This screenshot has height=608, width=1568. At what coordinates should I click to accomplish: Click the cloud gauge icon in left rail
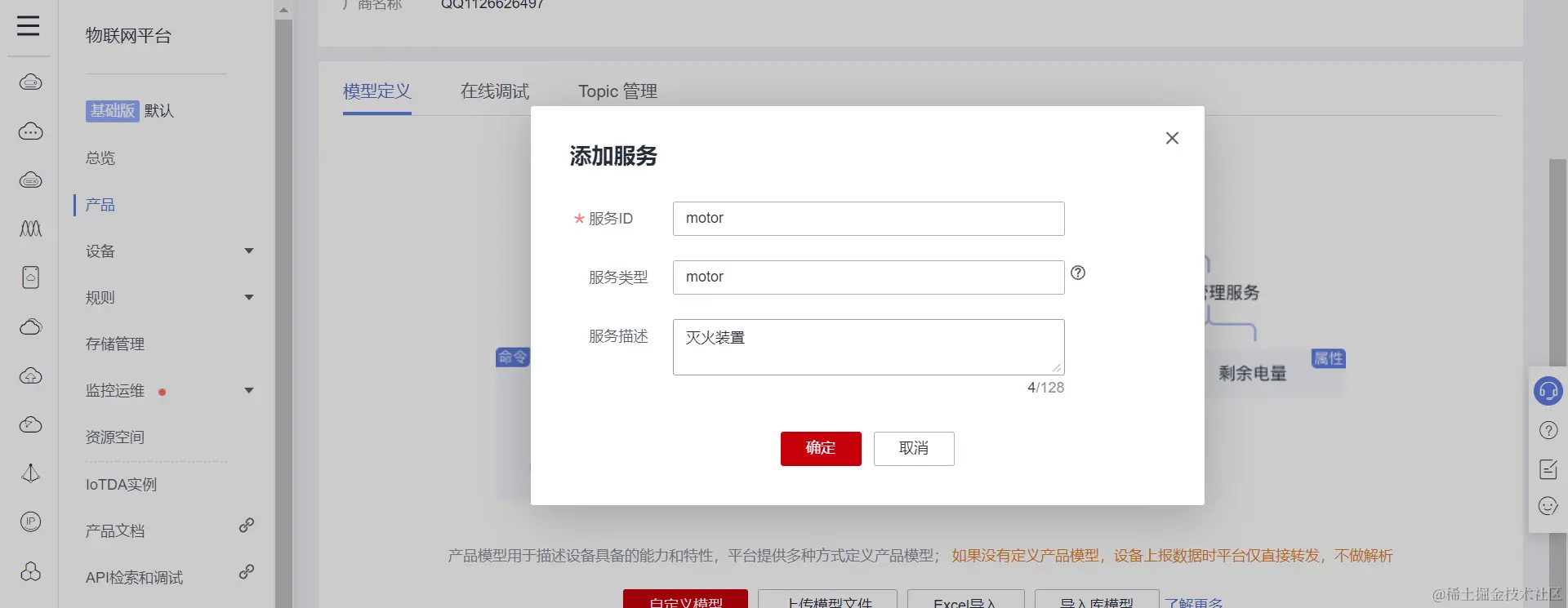(30, 424)
